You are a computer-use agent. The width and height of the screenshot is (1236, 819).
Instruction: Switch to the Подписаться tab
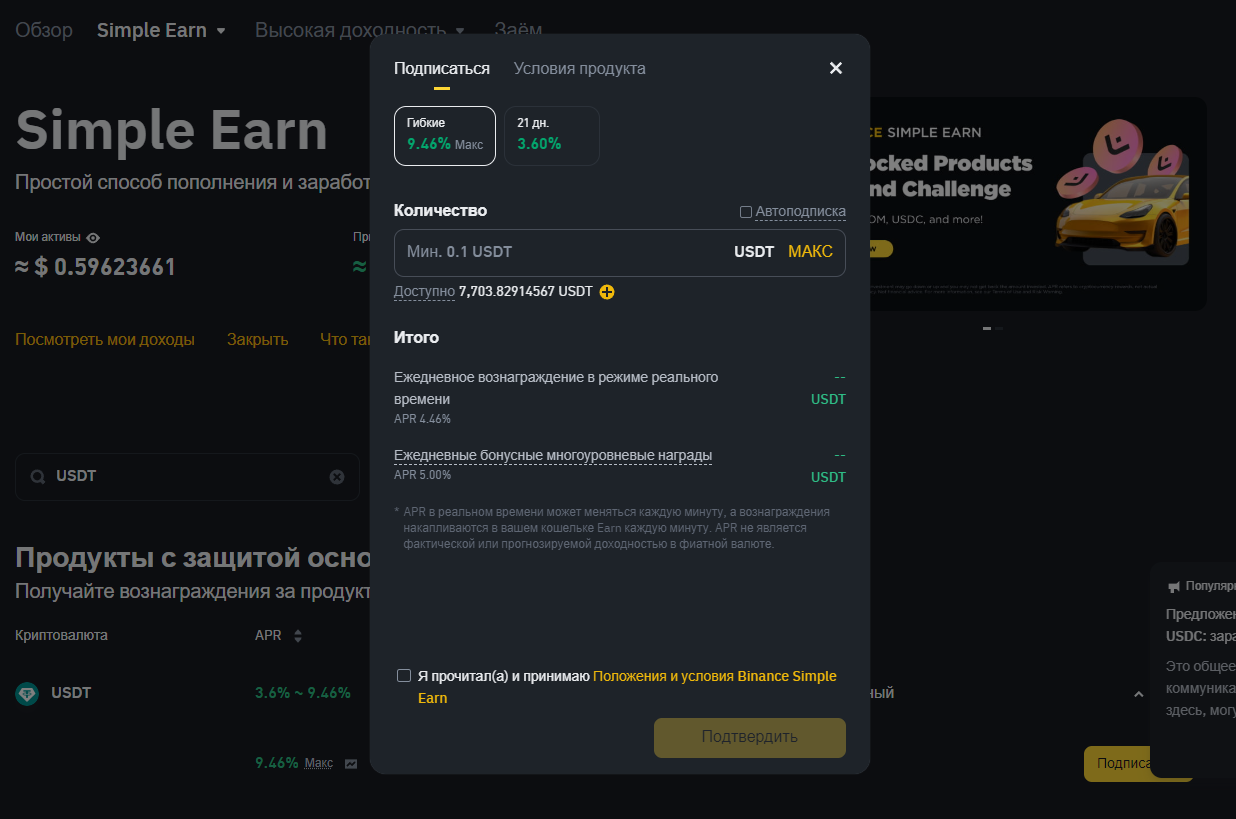[442, 68]
